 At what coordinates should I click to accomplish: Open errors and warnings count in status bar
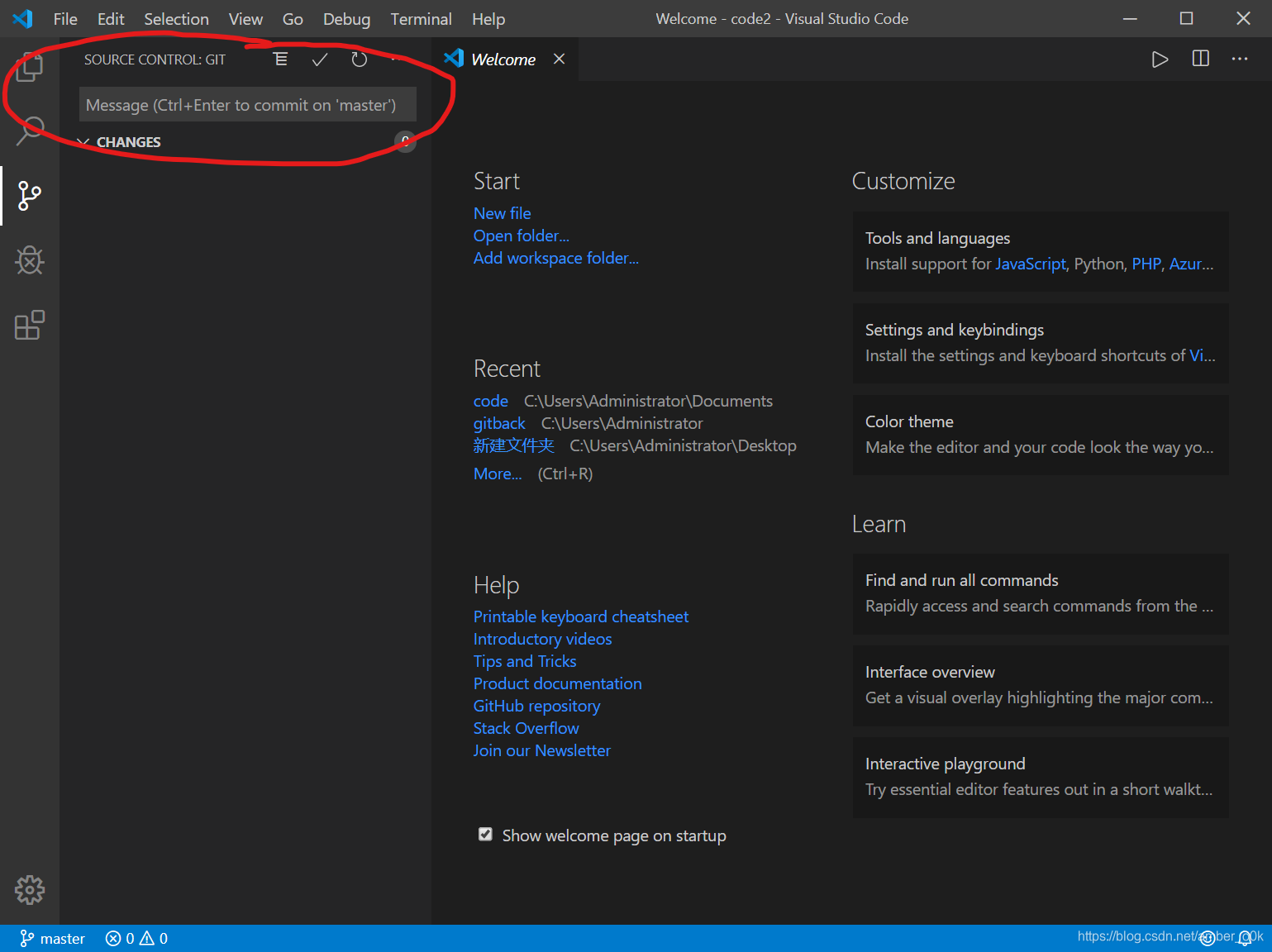[x=136, y=939]
